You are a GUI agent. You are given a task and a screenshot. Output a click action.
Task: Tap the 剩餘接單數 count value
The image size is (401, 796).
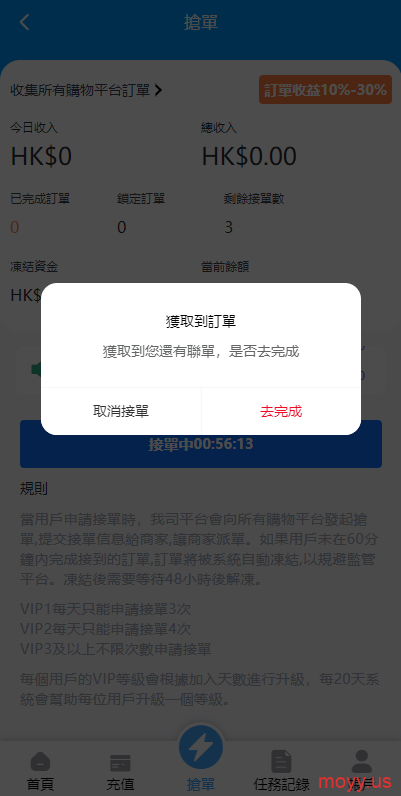coord(228,227)
